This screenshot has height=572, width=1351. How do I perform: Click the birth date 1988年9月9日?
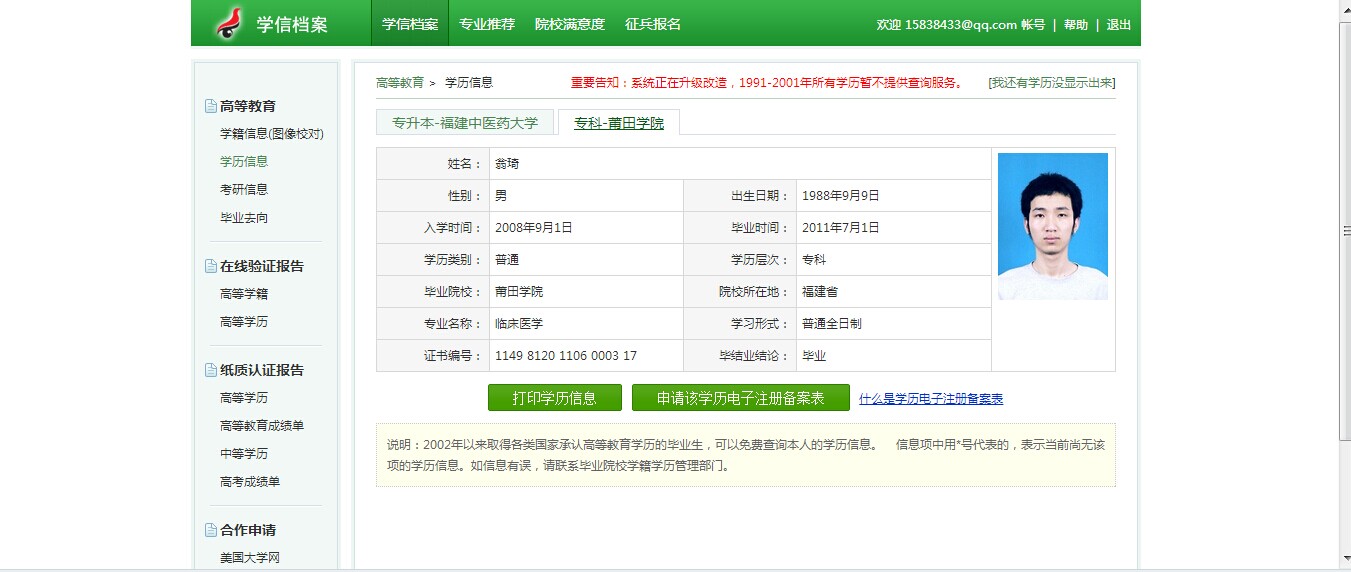click(841, 196)
